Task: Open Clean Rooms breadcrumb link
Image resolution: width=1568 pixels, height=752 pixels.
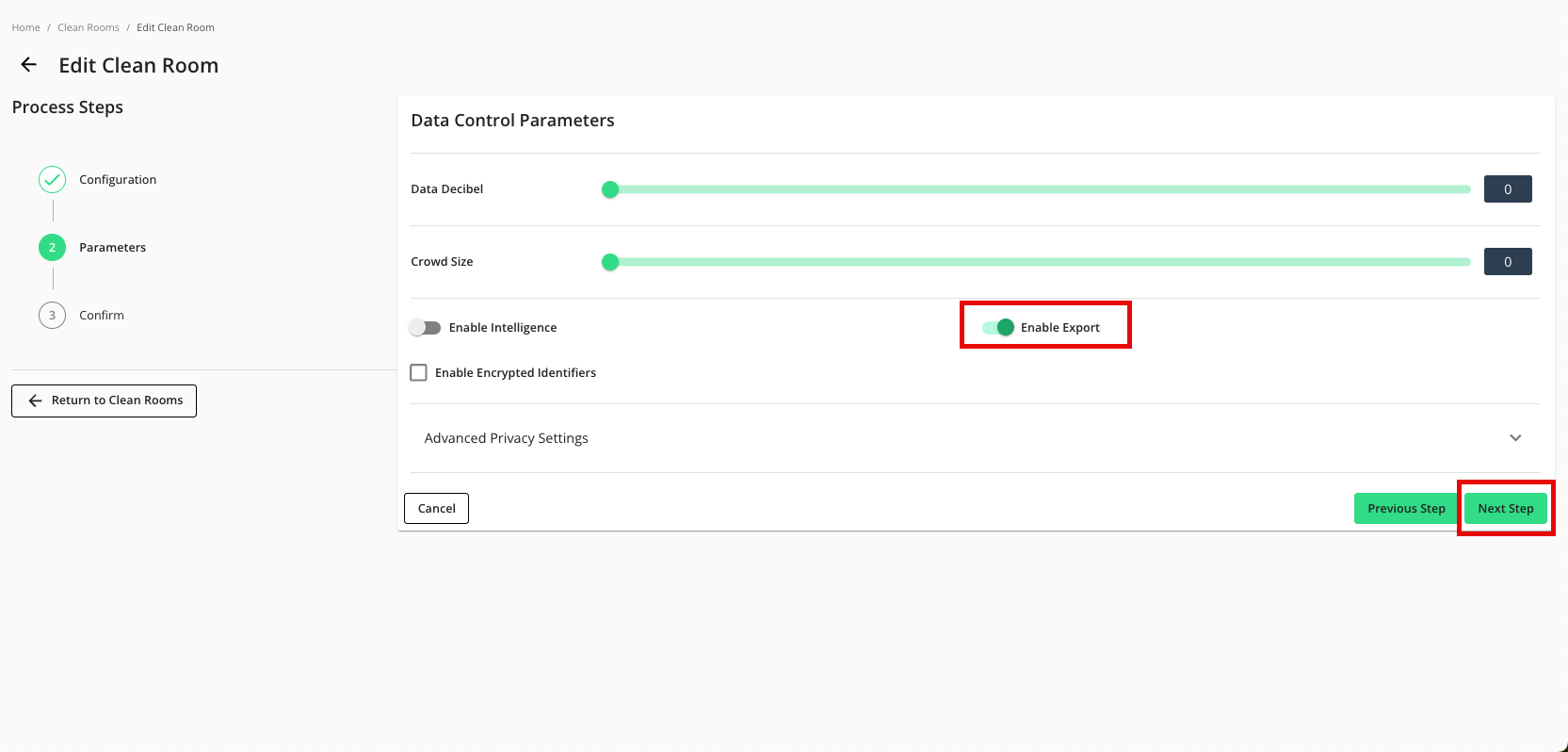Action: click(89, 27)
